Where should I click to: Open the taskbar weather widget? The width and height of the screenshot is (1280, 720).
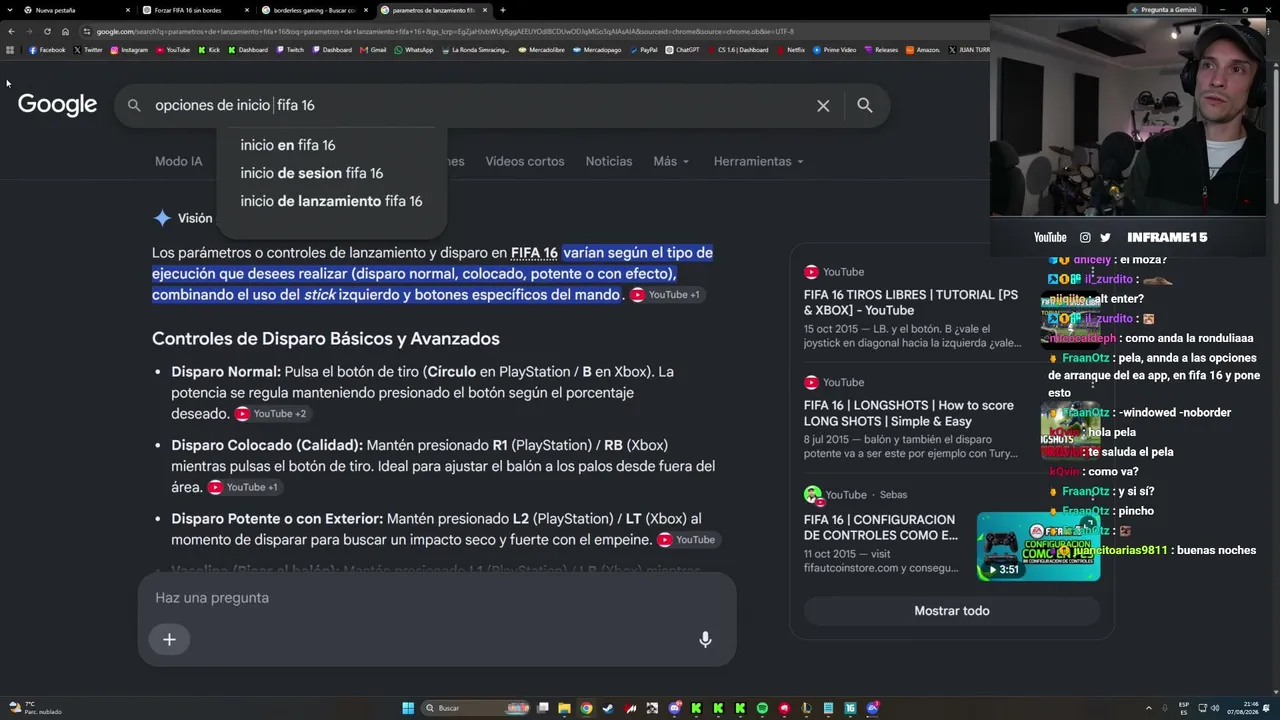[36, 708]
